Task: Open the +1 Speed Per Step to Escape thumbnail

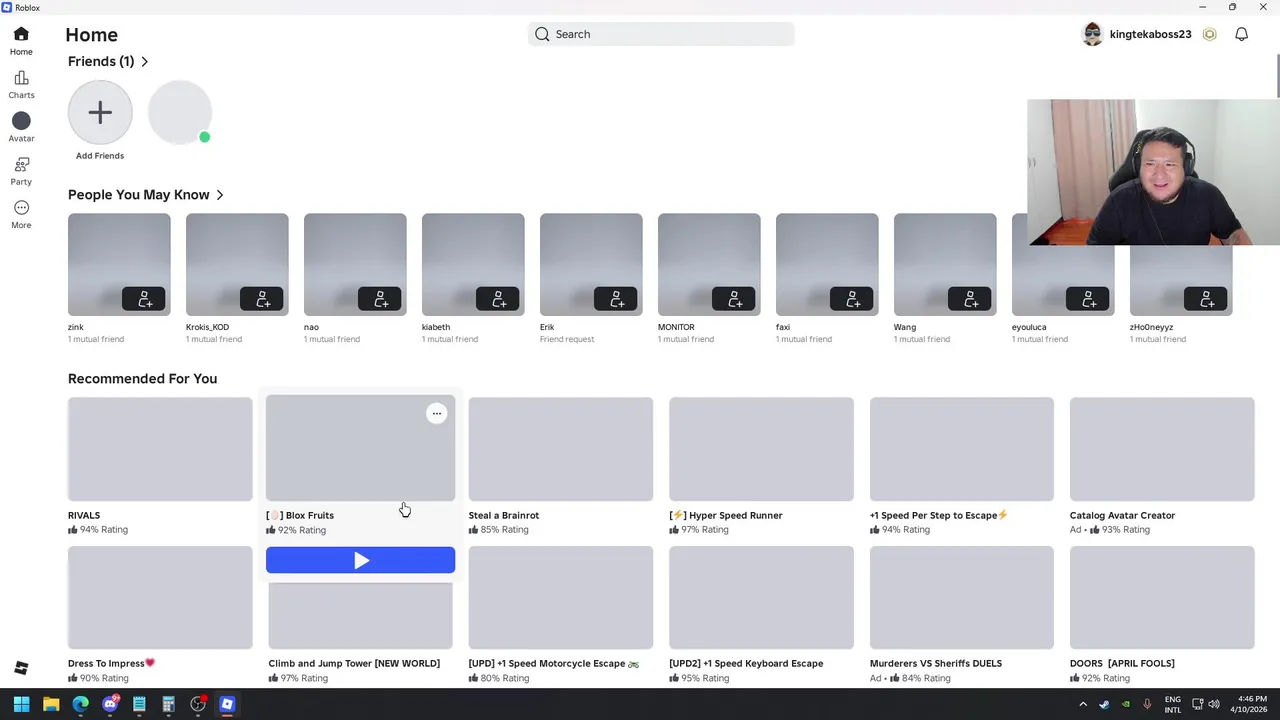Action: 962,449
